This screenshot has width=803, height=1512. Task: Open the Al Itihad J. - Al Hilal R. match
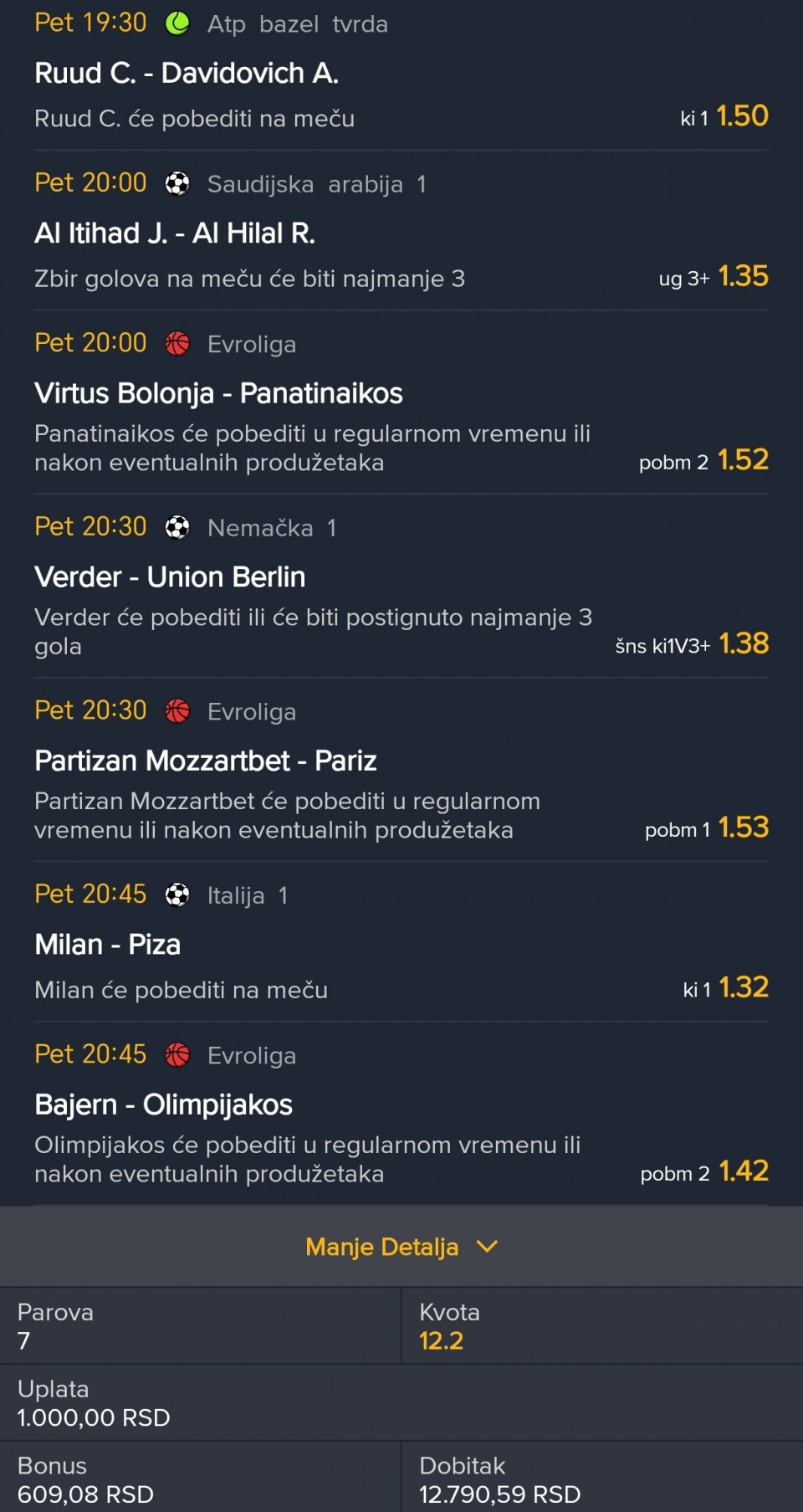click(175, 233)
